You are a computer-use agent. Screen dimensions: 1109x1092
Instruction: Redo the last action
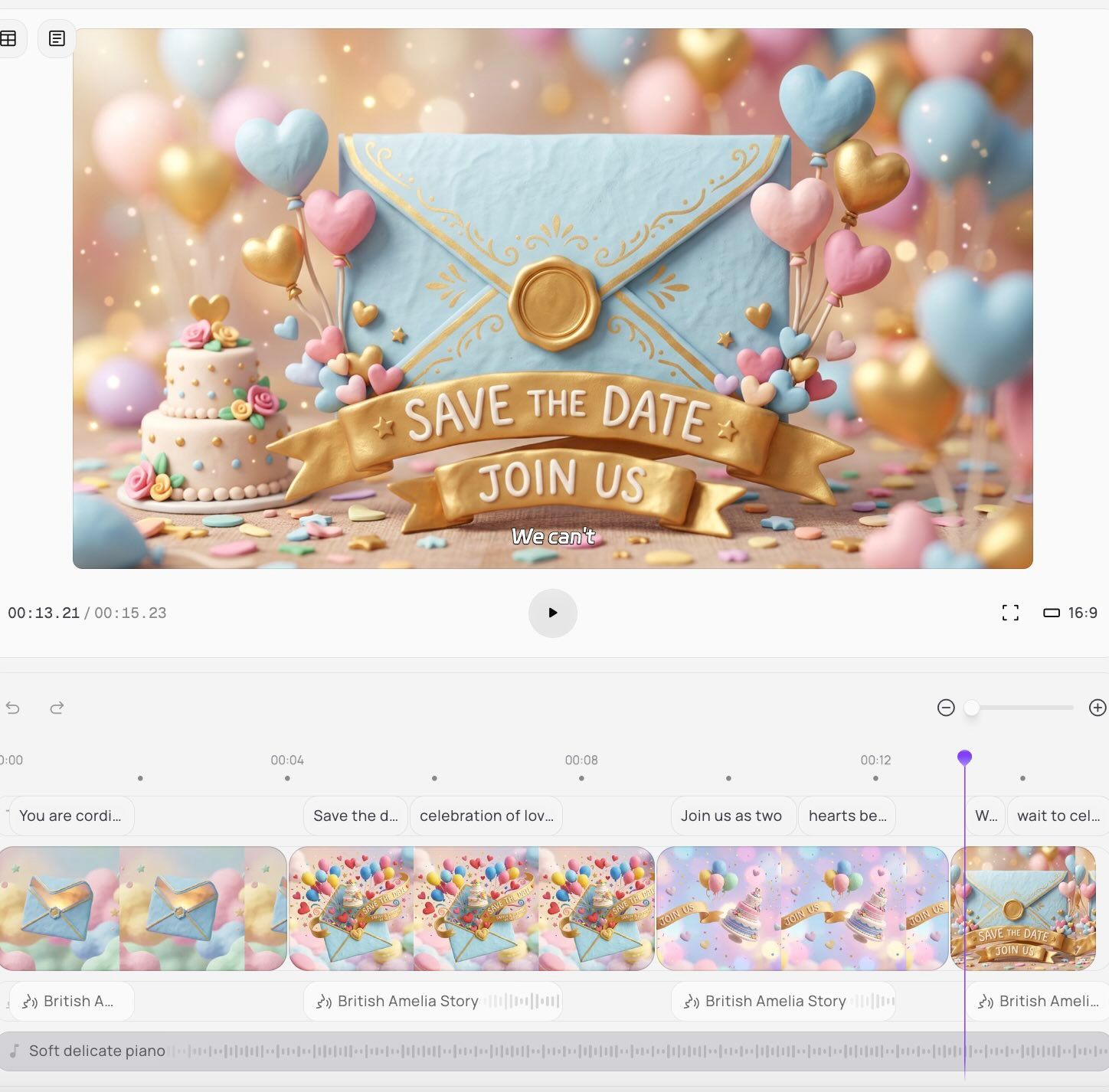[x=57, y=708]
